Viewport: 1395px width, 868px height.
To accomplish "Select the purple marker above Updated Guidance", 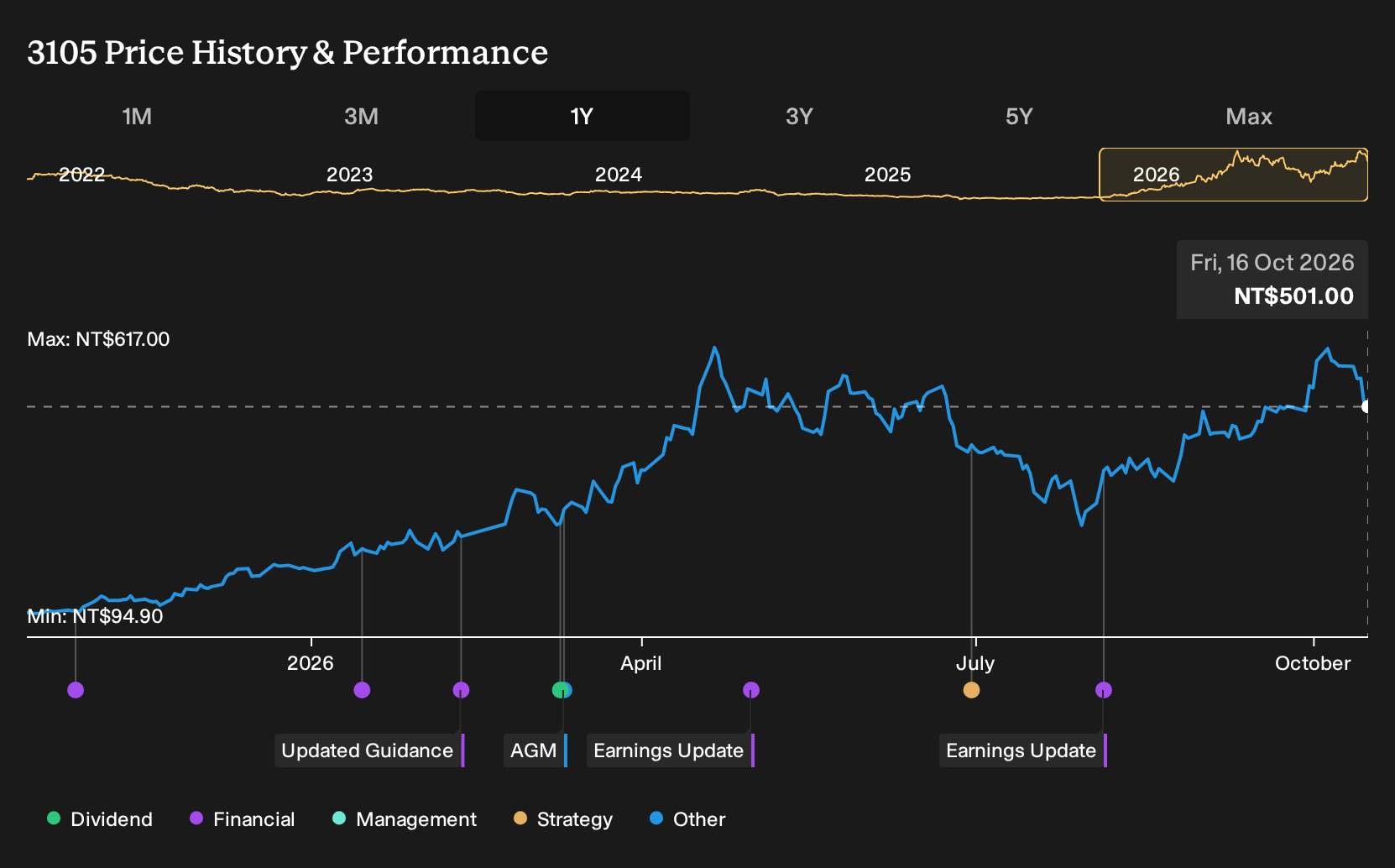I will click(461, 690).
